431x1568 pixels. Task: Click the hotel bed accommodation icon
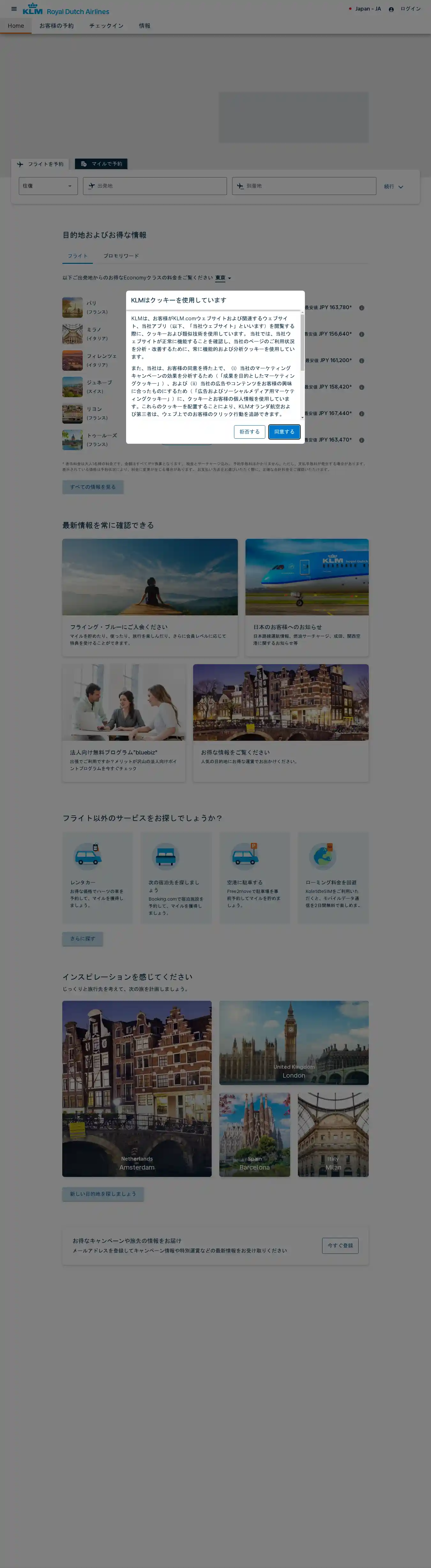pos(166,856)
